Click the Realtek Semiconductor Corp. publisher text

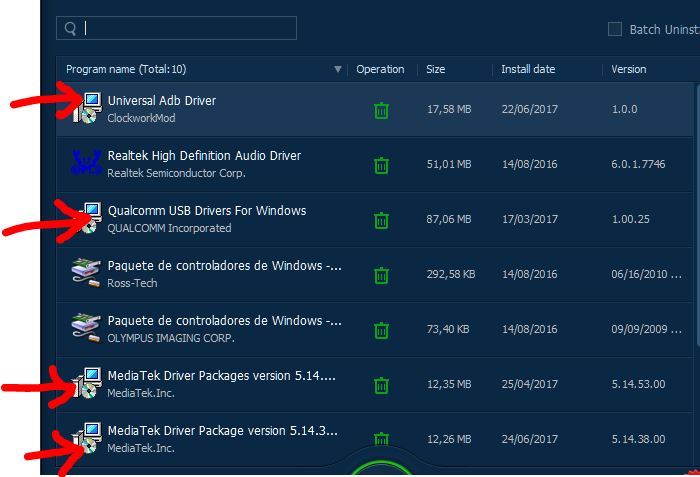coord(176,173)
